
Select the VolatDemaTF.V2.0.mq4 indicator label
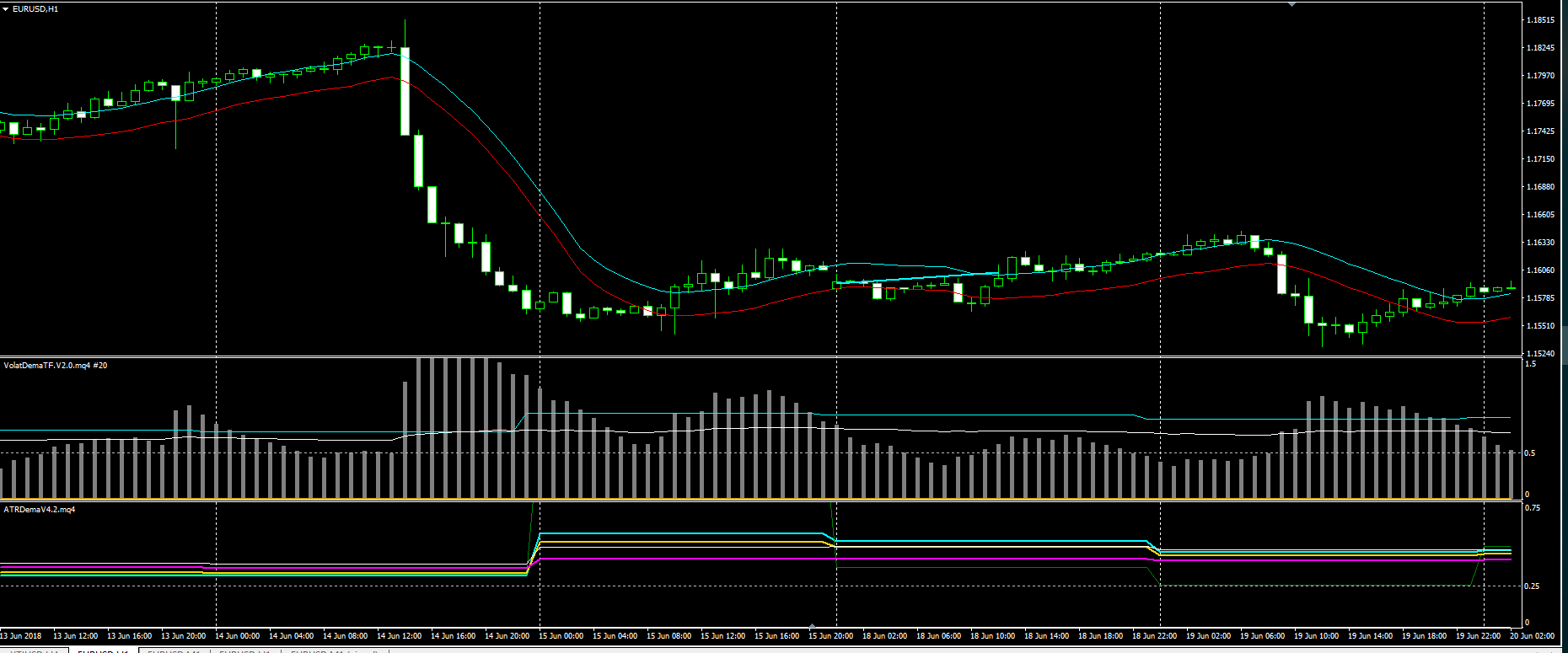click(55, 366)
